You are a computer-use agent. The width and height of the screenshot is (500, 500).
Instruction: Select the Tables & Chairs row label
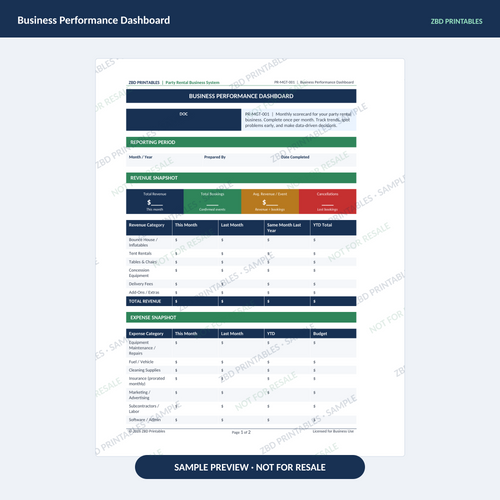[x=143, y=262]
